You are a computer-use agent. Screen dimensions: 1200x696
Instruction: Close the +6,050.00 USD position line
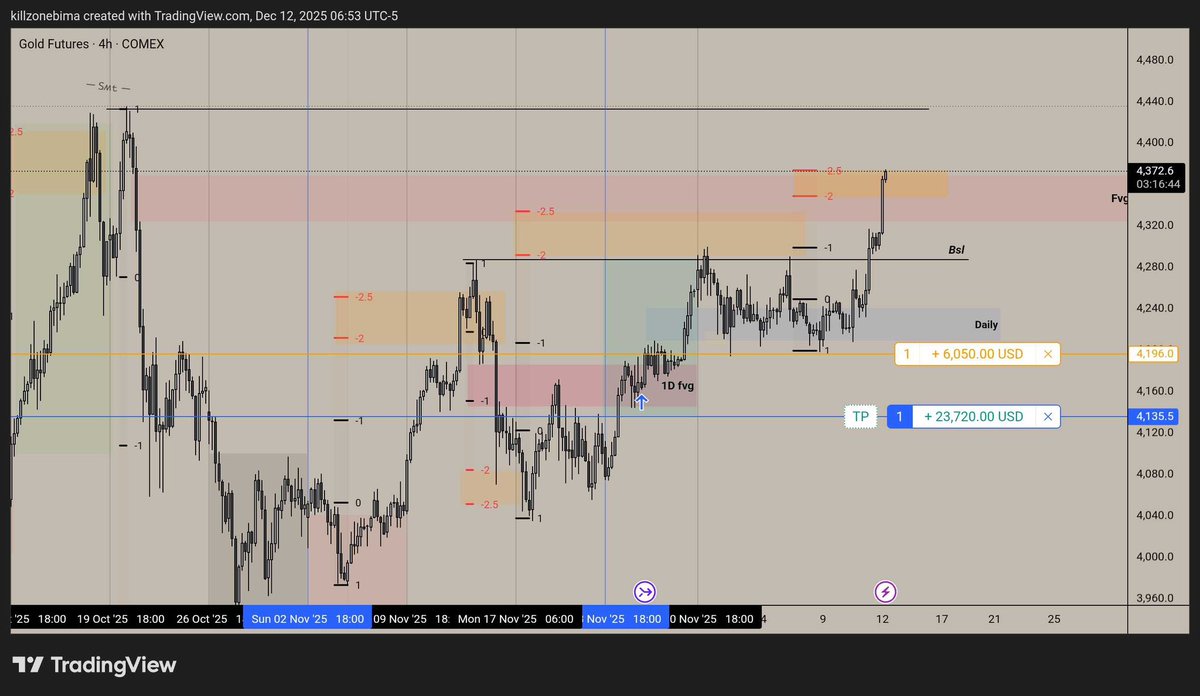[1047, 354]
